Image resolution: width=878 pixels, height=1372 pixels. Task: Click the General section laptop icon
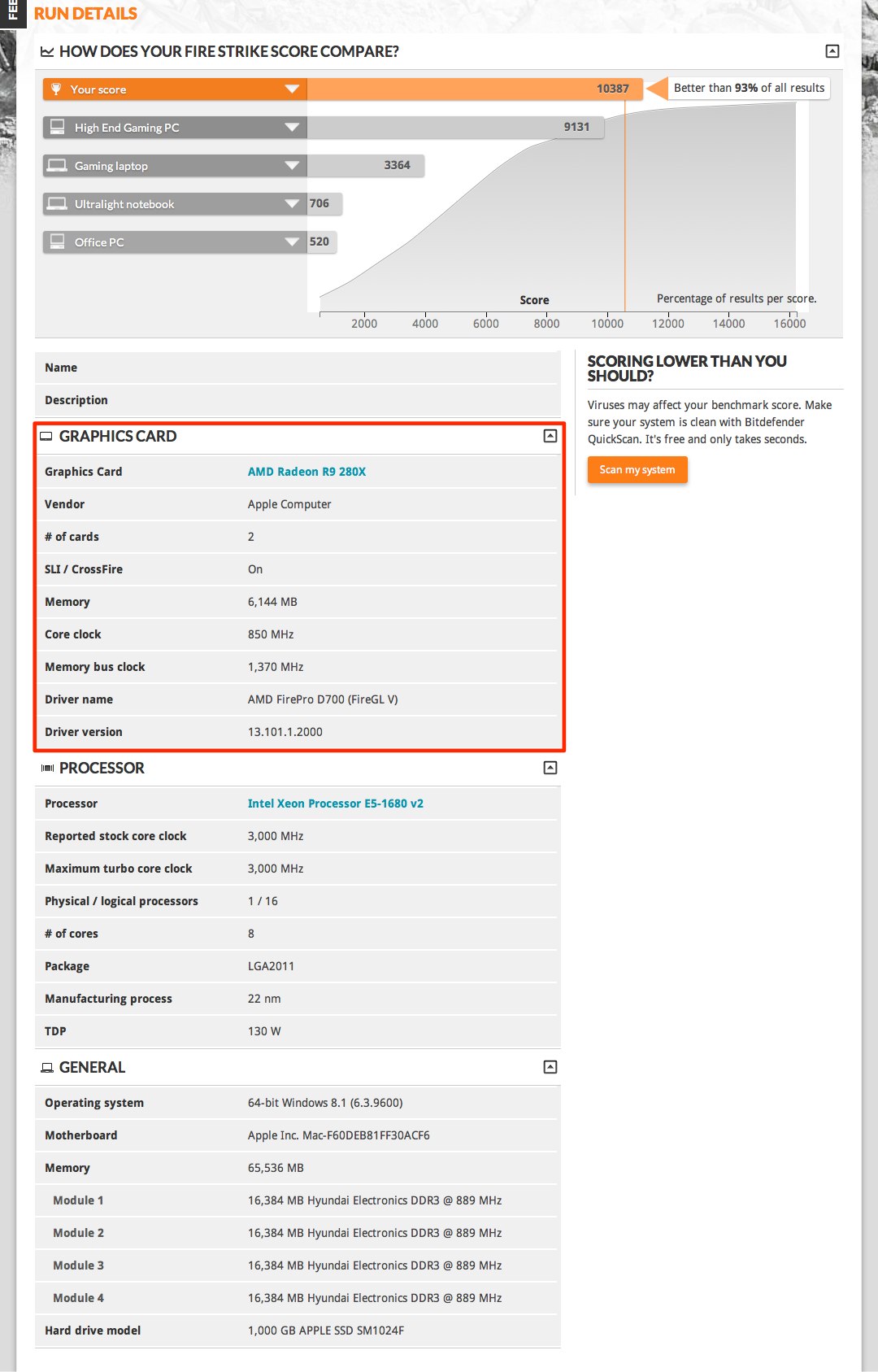pos(47,1068)
